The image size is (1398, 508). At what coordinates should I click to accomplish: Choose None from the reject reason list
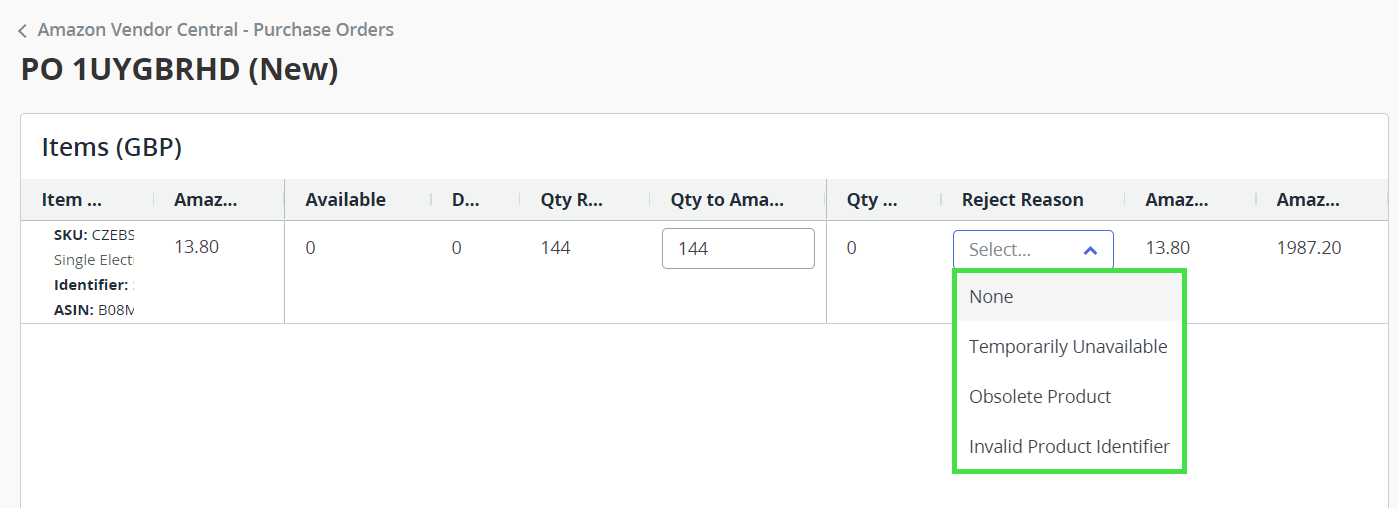(x=991, y=297)
